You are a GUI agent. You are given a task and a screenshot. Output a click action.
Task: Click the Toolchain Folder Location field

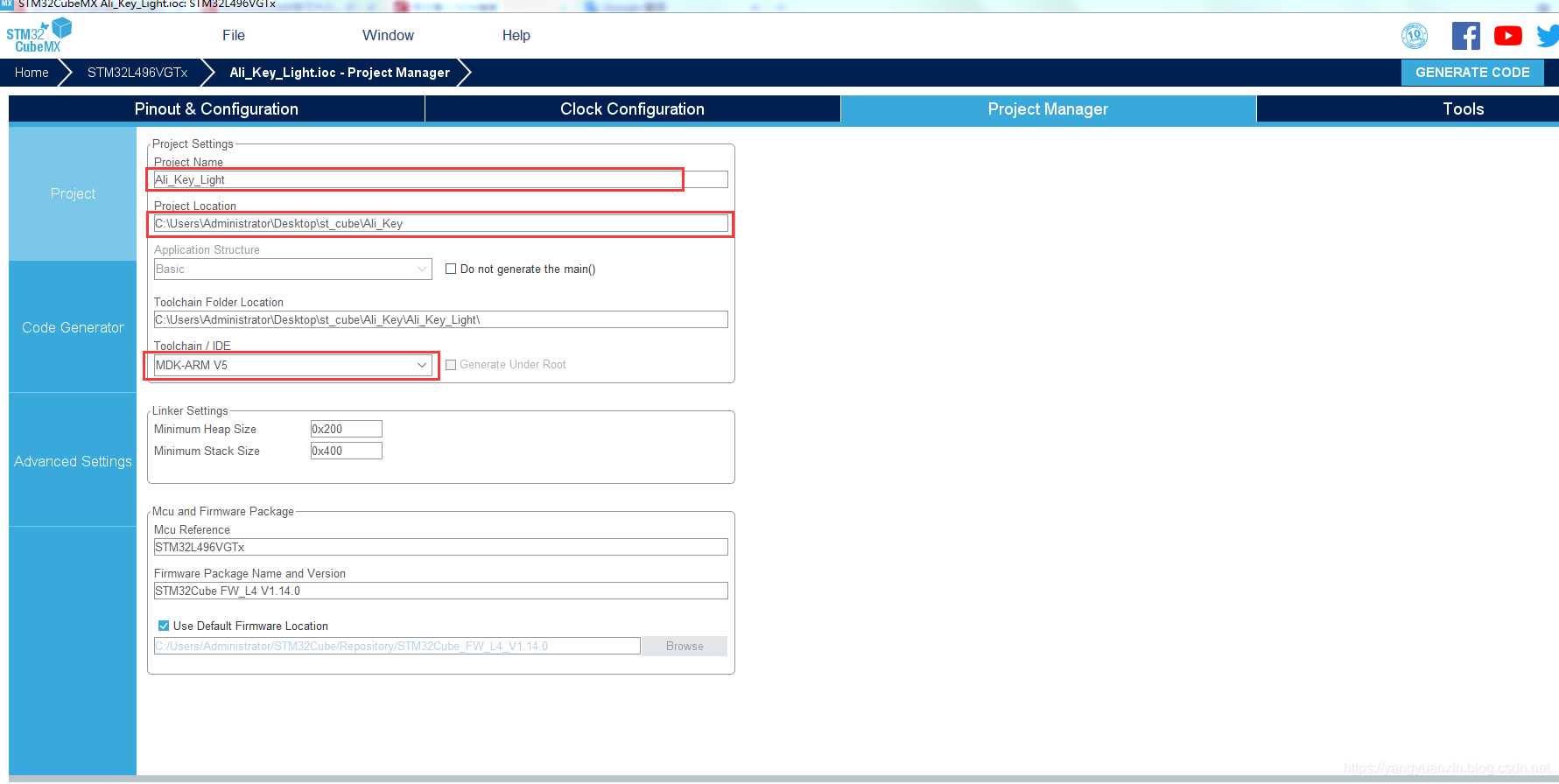440,319
